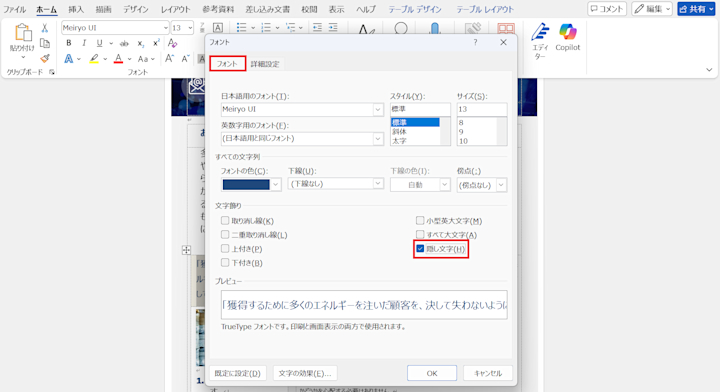This screenshot has width=720, height=392.
Task: Apply strikethrough from the ribbon
Action: click(124, 44)
